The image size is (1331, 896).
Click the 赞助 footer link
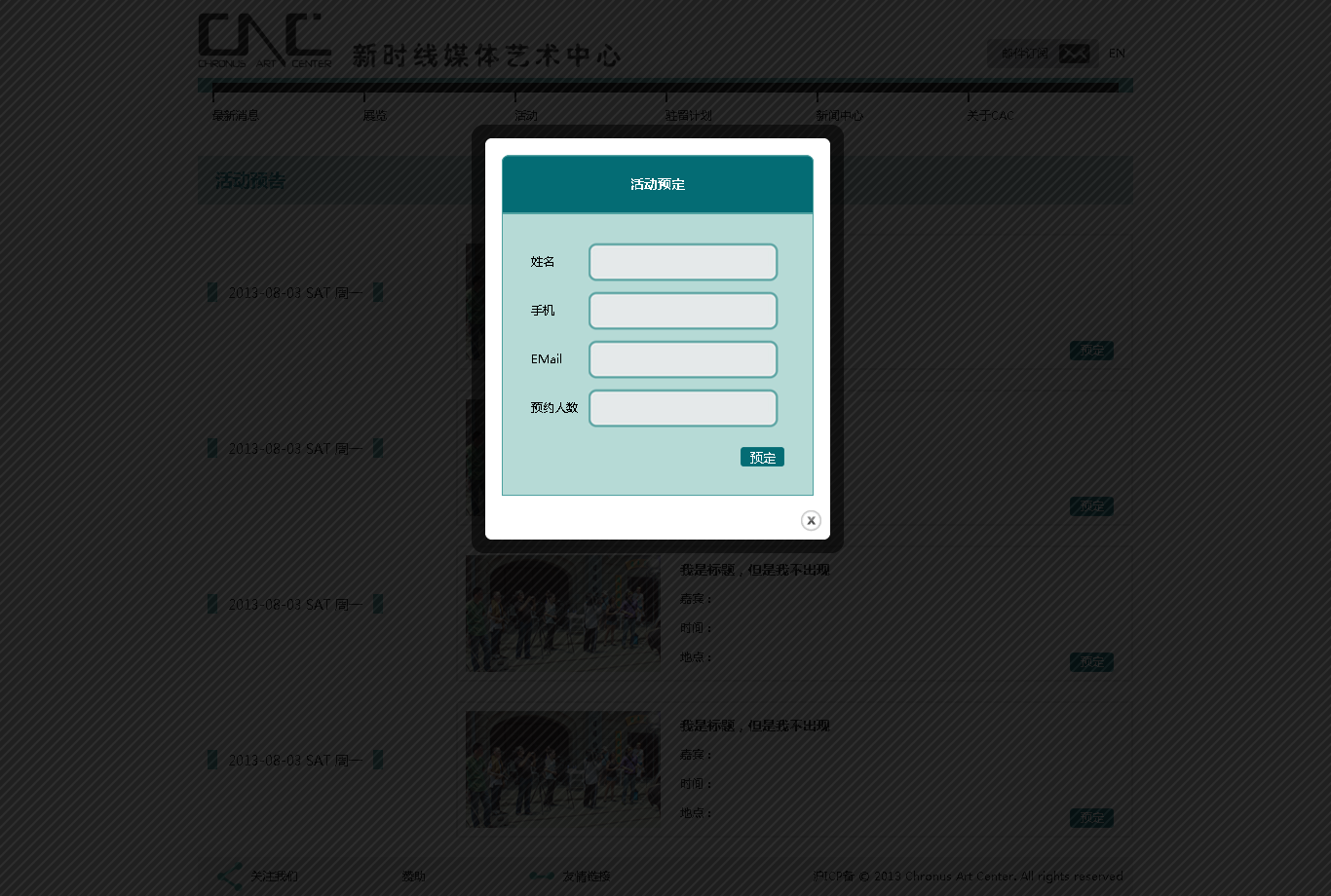(x=414, y=876)
